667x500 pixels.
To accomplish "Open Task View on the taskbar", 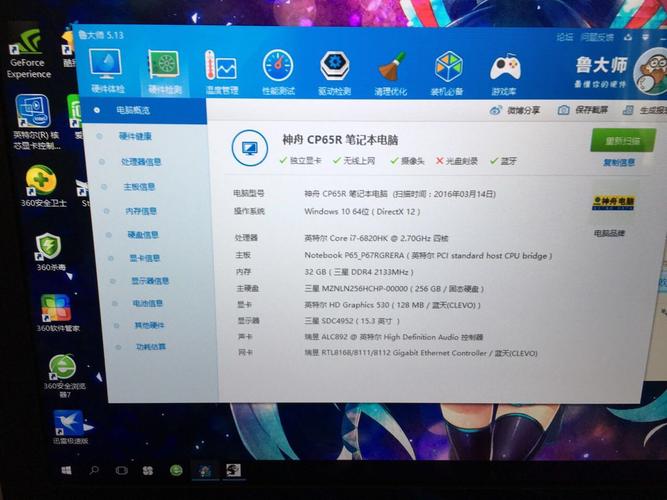I will point(121,470).
